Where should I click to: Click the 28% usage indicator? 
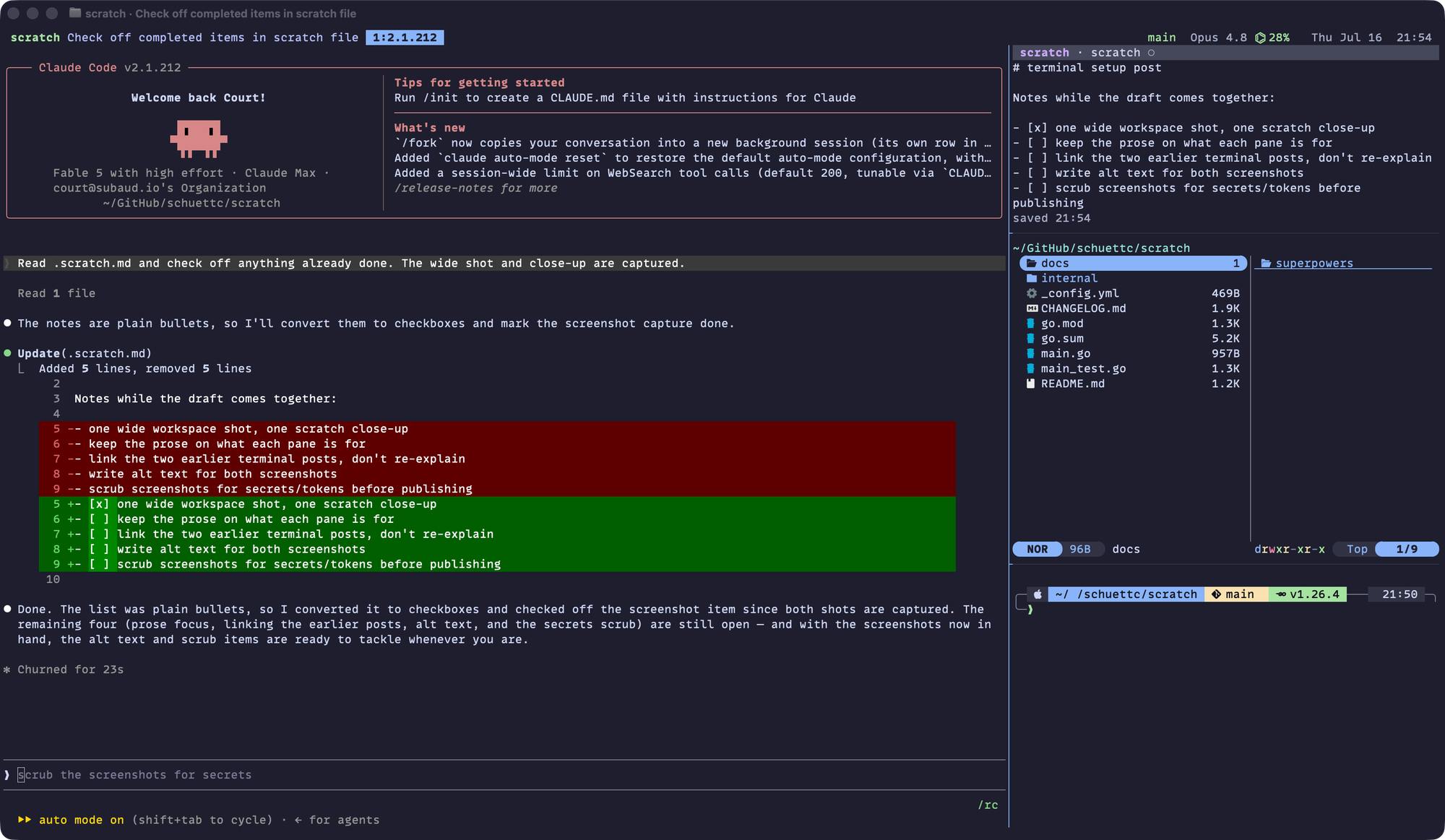(x=1279, y=38)
